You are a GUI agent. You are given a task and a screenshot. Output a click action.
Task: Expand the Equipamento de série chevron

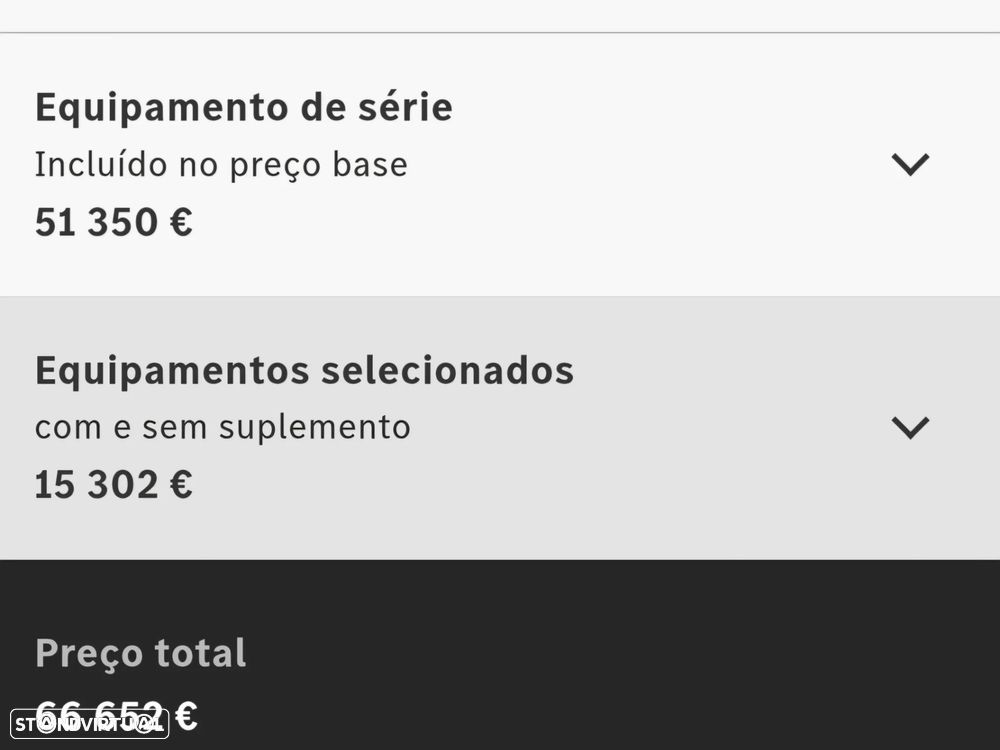pyautogui.click(x=910, y=165)
